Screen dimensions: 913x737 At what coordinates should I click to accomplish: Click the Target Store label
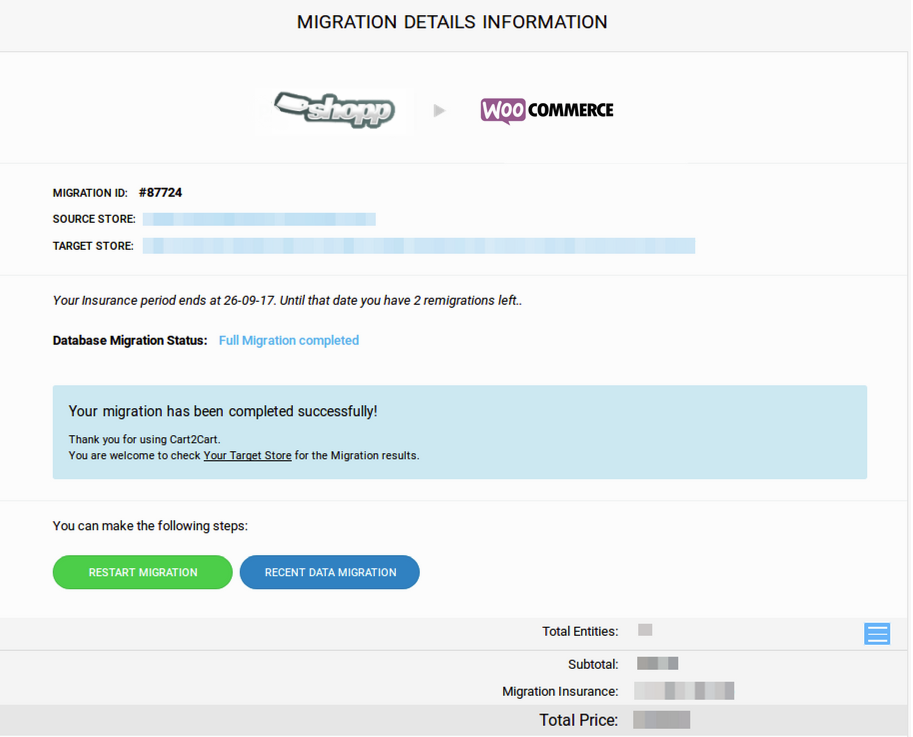[x=93, y=246]
